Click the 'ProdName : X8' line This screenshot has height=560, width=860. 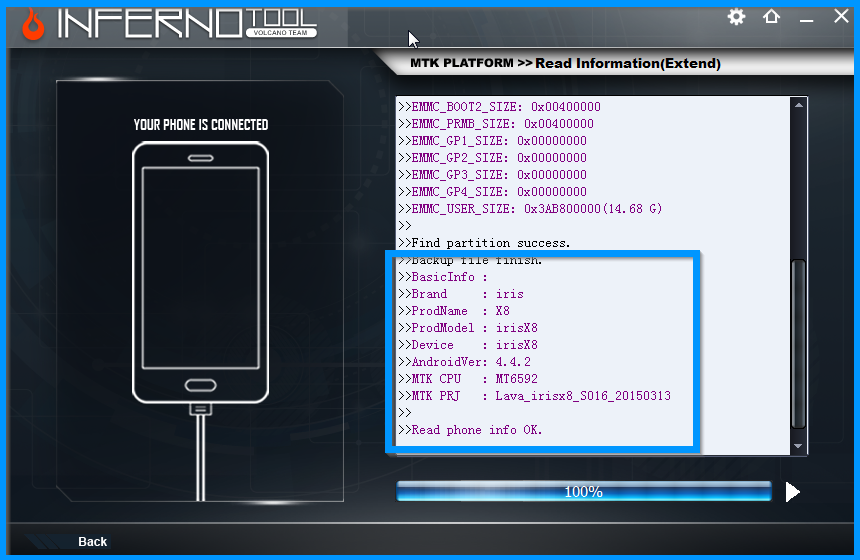coord(454,310)
